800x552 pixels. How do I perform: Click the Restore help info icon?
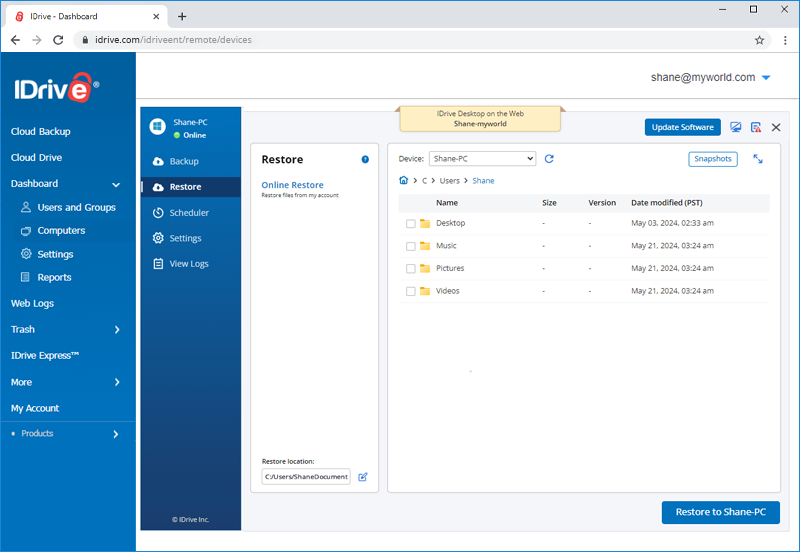[x=365, y=159]
